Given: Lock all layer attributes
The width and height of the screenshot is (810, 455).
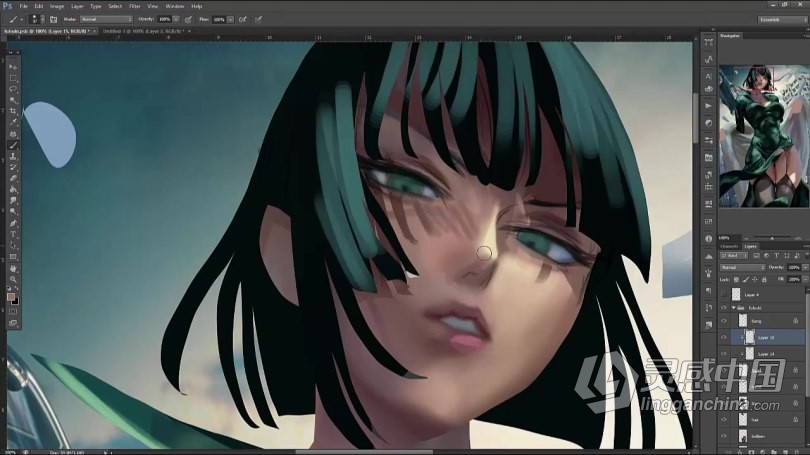Looking at the screenshot, I should [x=764, y=279].
